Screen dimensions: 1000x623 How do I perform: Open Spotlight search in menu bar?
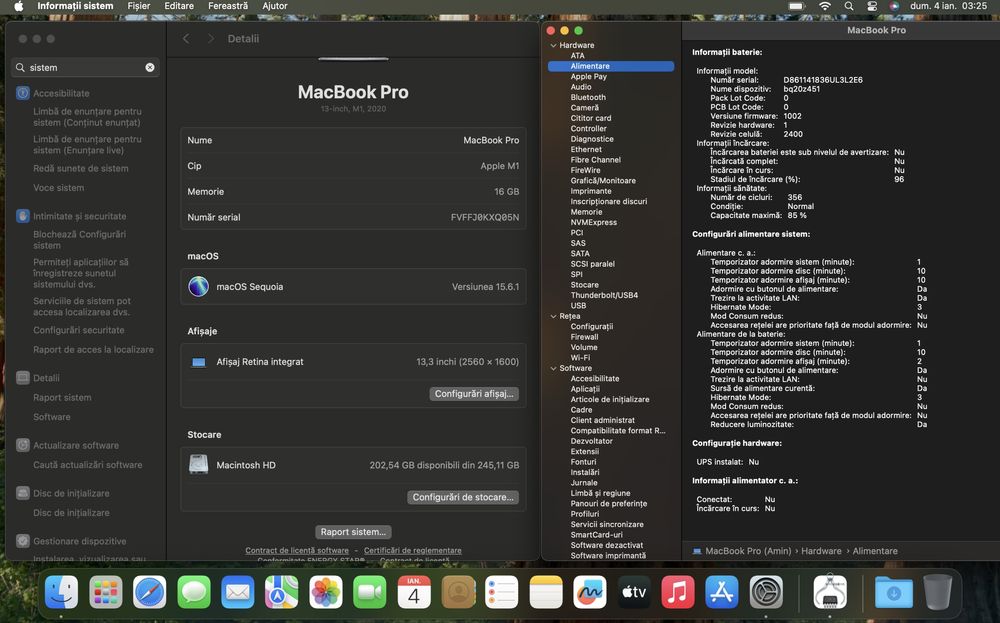coord(849,6)
